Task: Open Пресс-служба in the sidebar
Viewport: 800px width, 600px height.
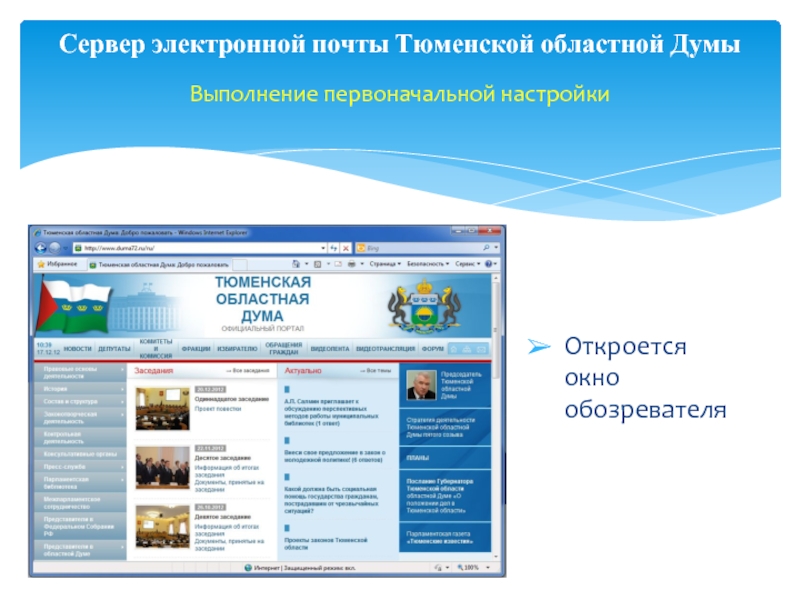Action: coord(80,467)
